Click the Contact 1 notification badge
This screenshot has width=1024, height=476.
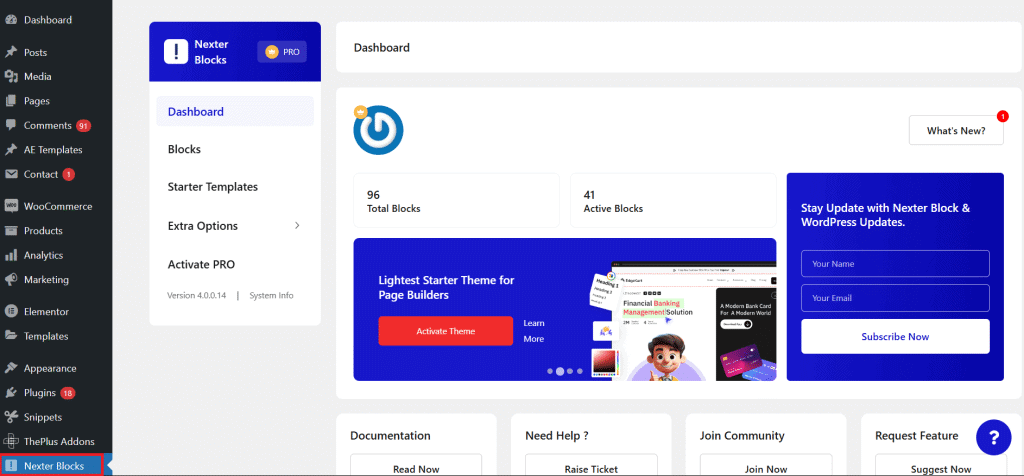coord(69,174)
